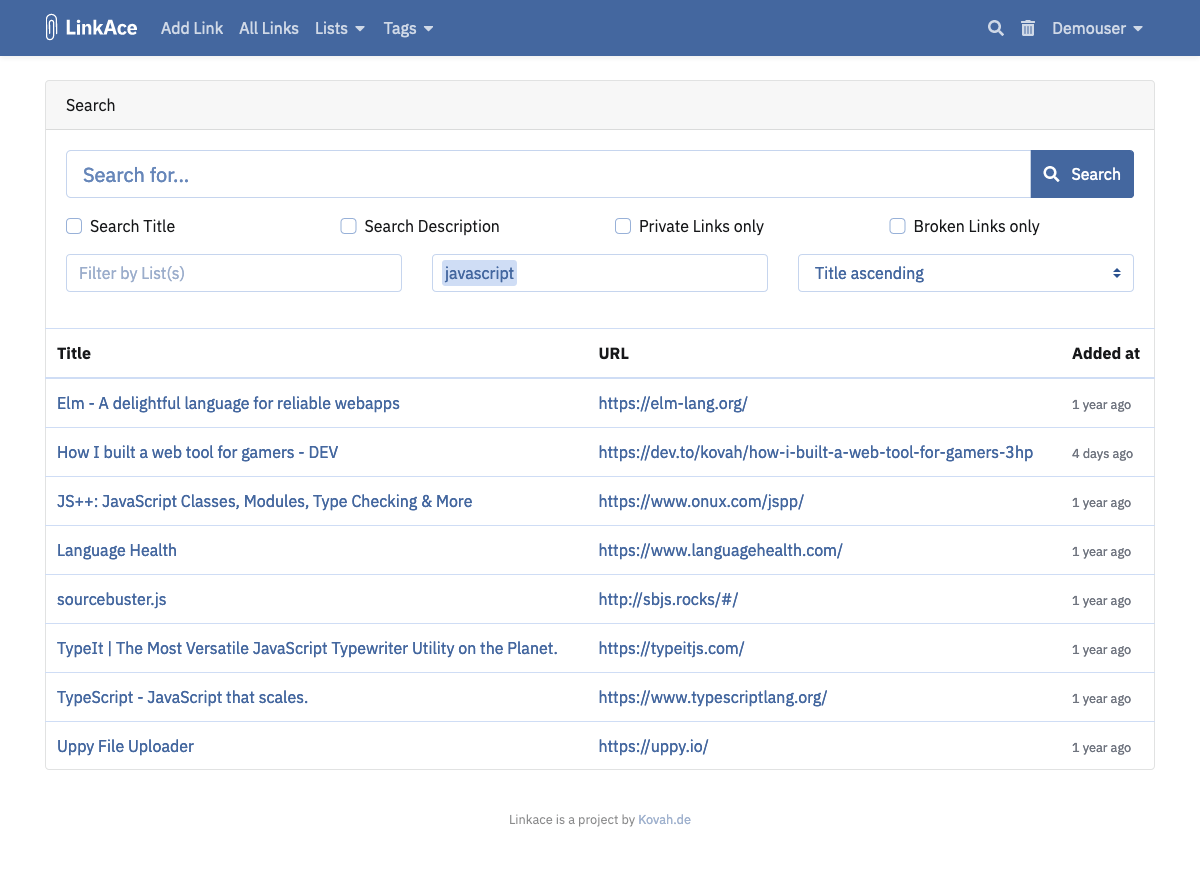The height and width of the screenshot is (877, 1200).
Task: Click the javascript tag filter field
Action: point(600,273)
